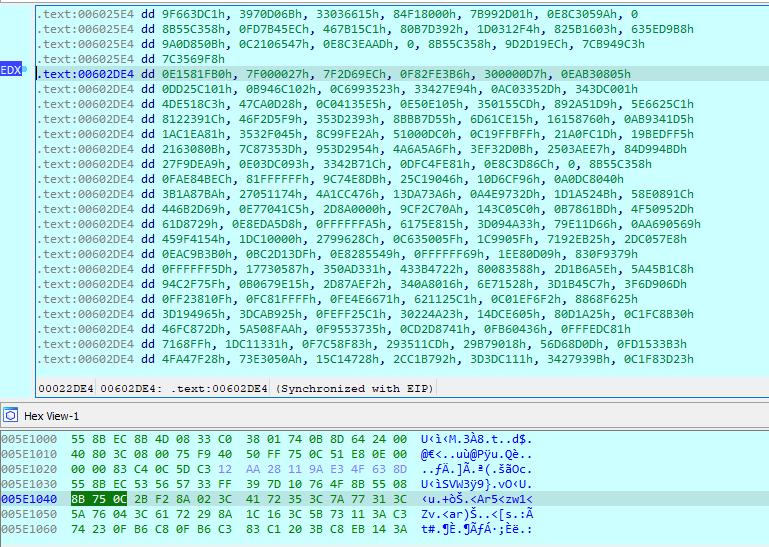
Task: Click the value 4FA47F28h
Action: click(193, 359)
